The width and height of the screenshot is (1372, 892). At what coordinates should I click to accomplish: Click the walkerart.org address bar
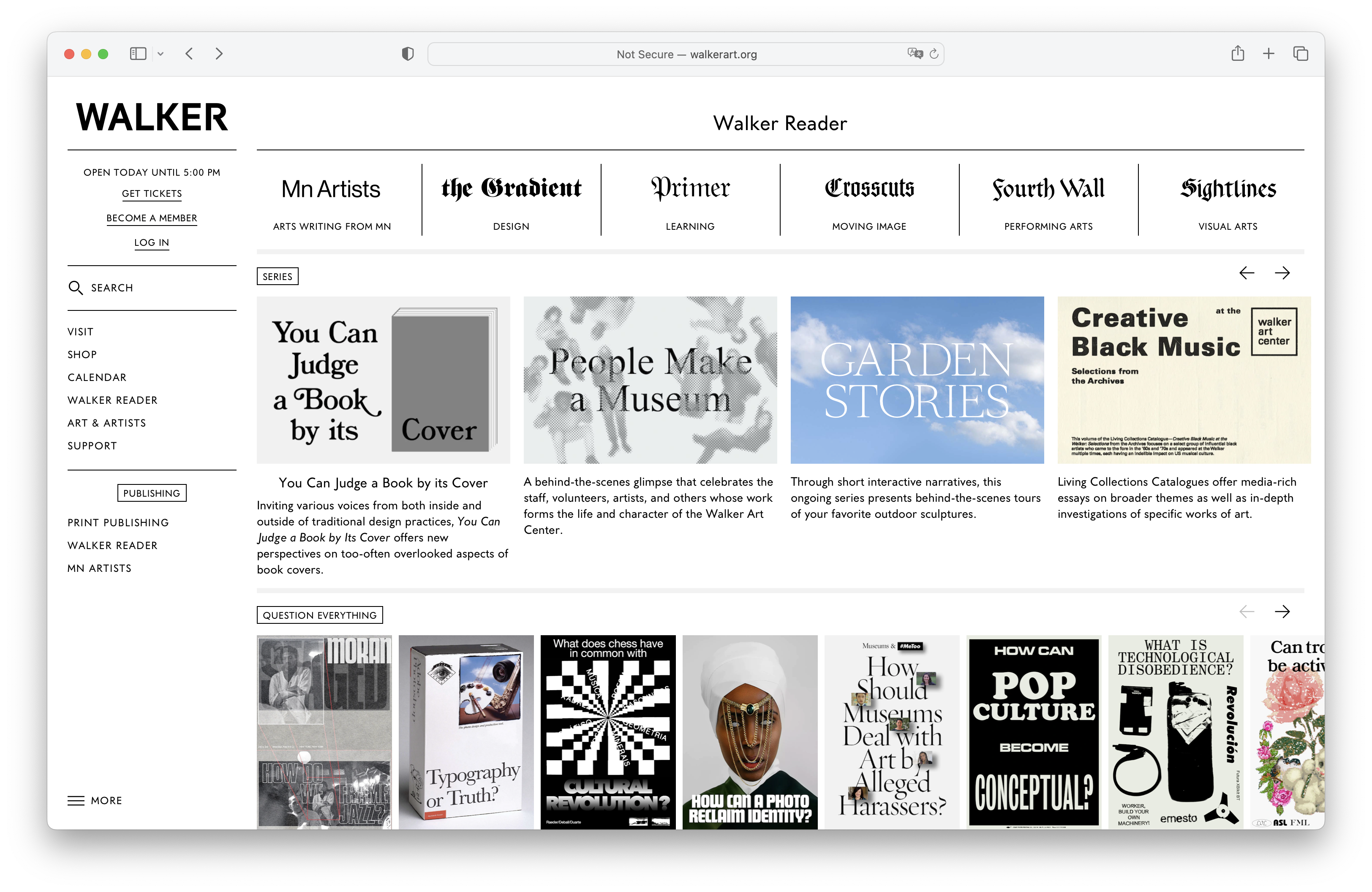coord(686,54)
